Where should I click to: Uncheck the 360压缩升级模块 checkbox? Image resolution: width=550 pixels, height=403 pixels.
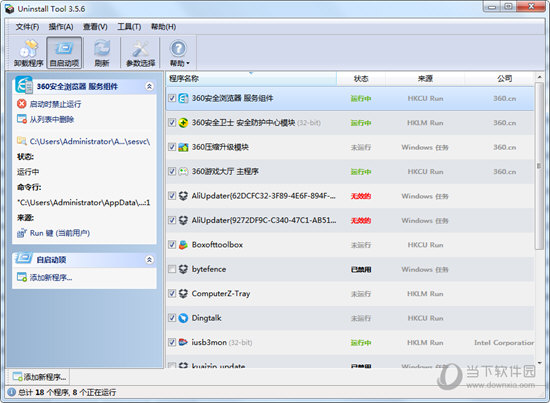tap(172, 147)
